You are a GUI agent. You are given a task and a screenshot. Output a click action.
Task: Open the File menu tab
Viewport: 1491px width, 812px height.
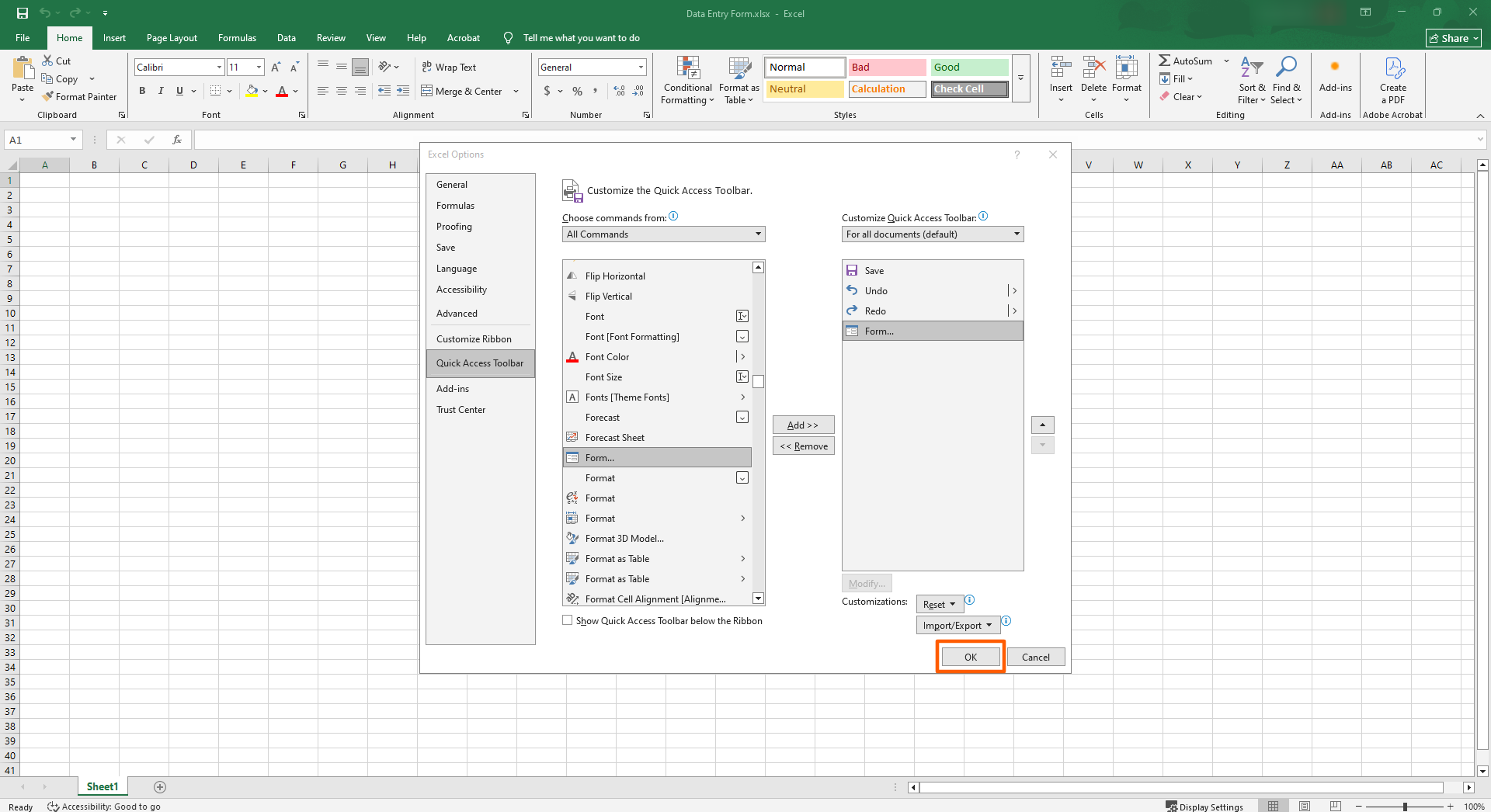pyautogui.click(x=23, y=38)
